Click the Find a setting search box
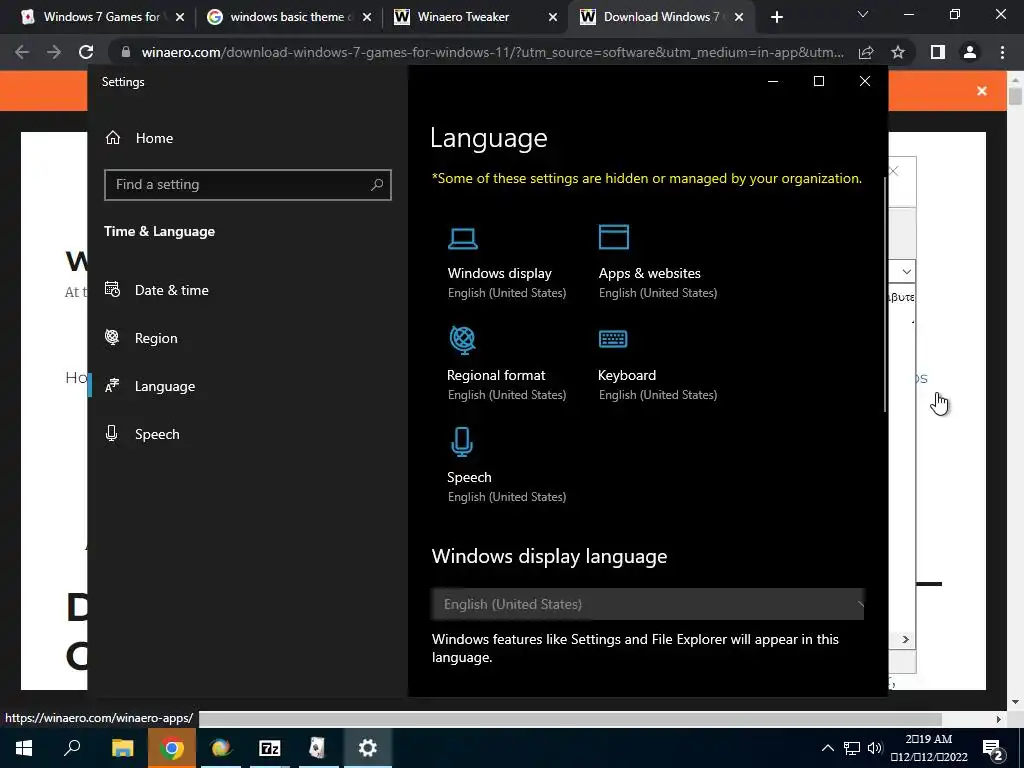This screenshot has width=1024, height=768. pos(248,185)
